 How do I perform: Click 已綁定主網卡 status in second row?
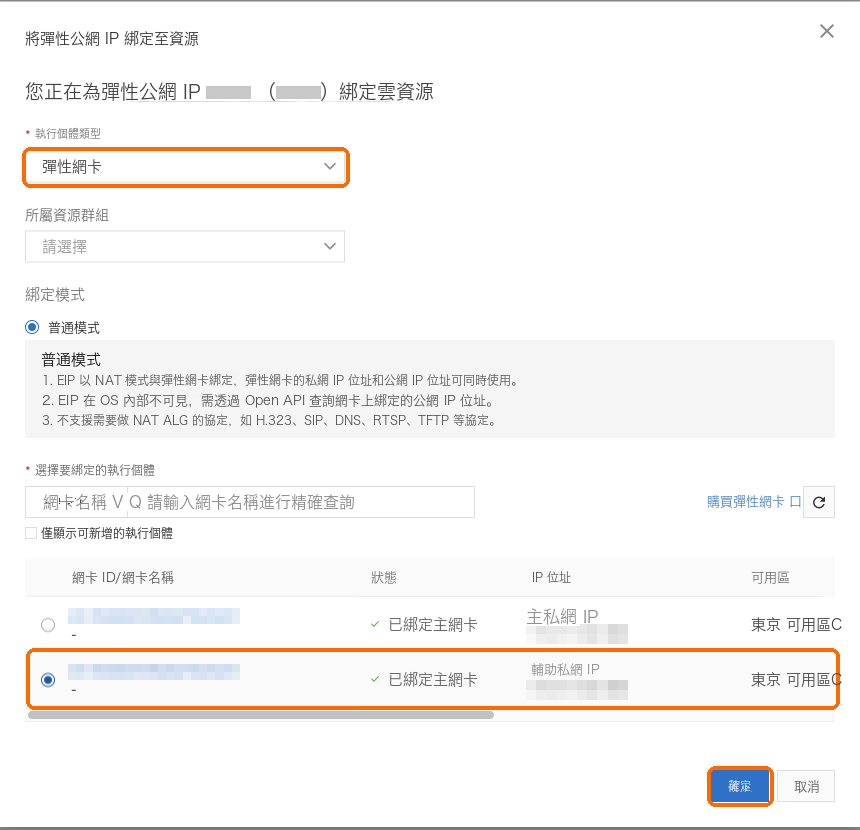coord(433,680)
